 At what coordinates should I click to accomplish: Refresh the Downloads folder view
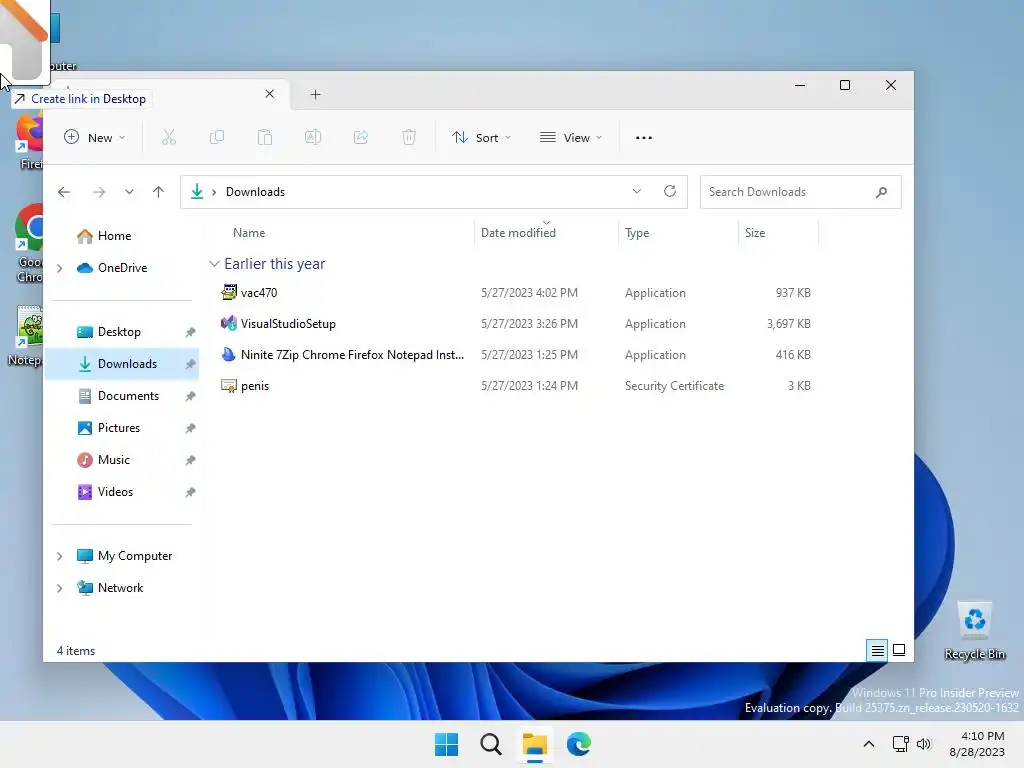(669, 191)
